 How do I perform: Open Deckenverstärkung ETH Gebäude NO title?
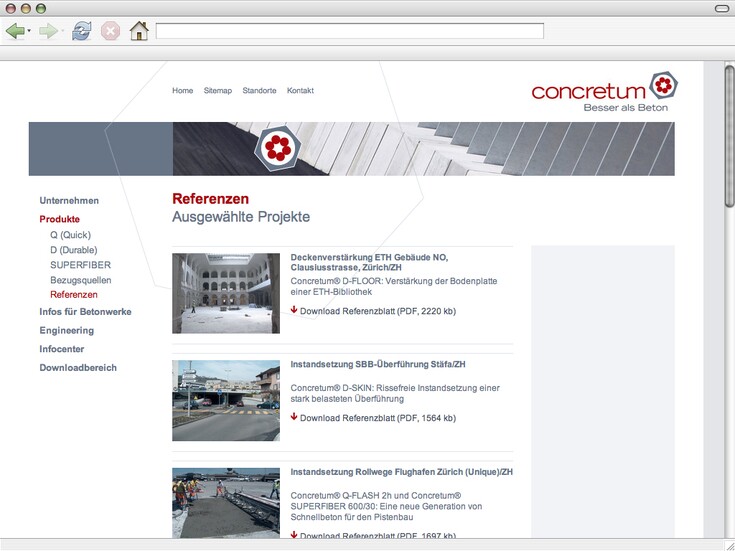pos(369,263)
